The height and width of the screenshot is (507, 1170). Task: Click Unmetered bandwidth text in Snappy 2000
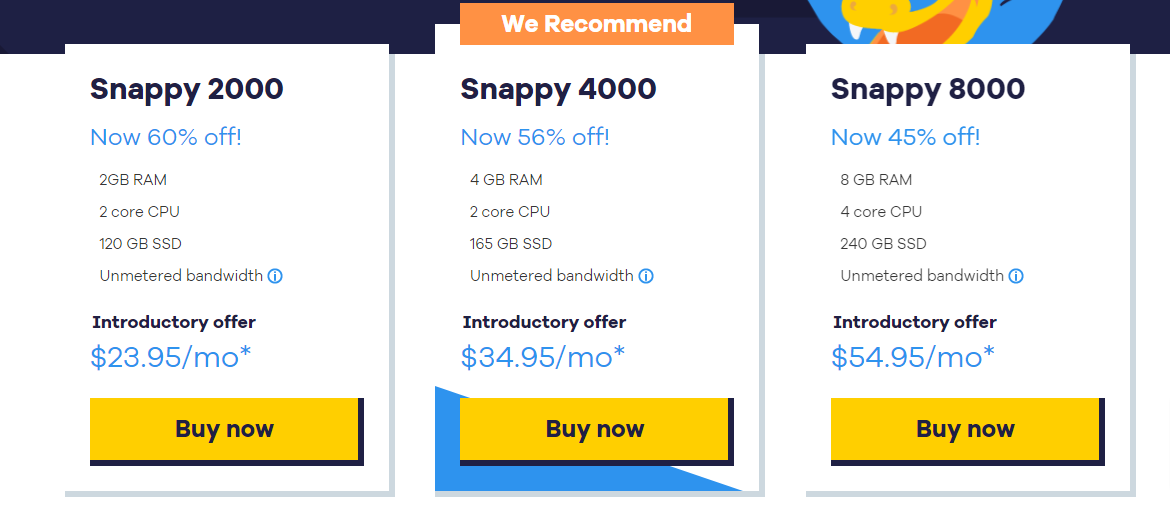coord(181,276)
